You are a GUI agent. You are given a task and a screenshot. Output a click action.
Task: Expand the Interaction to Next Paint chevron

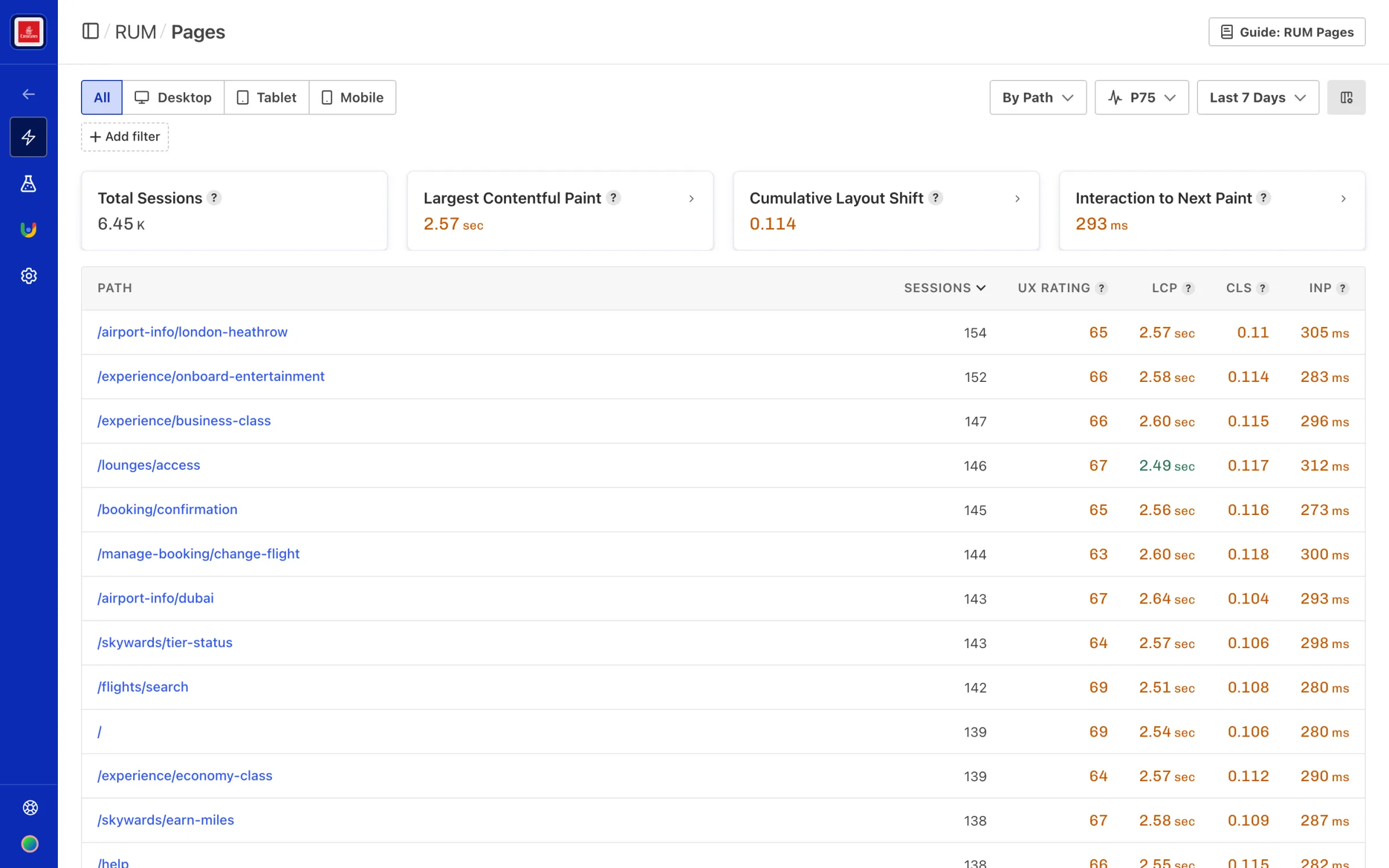click(1343, 198)
